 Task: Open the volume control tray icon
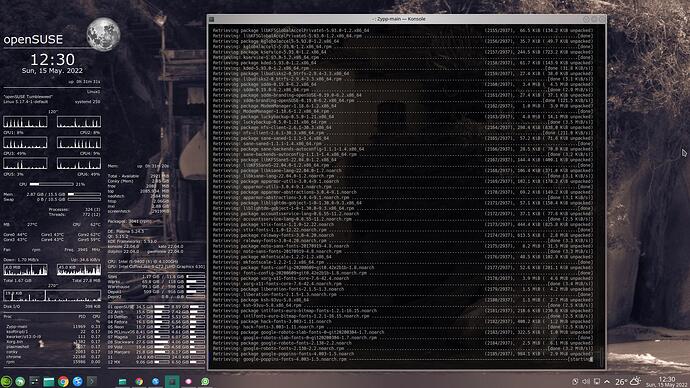click(x=586, y=381)
